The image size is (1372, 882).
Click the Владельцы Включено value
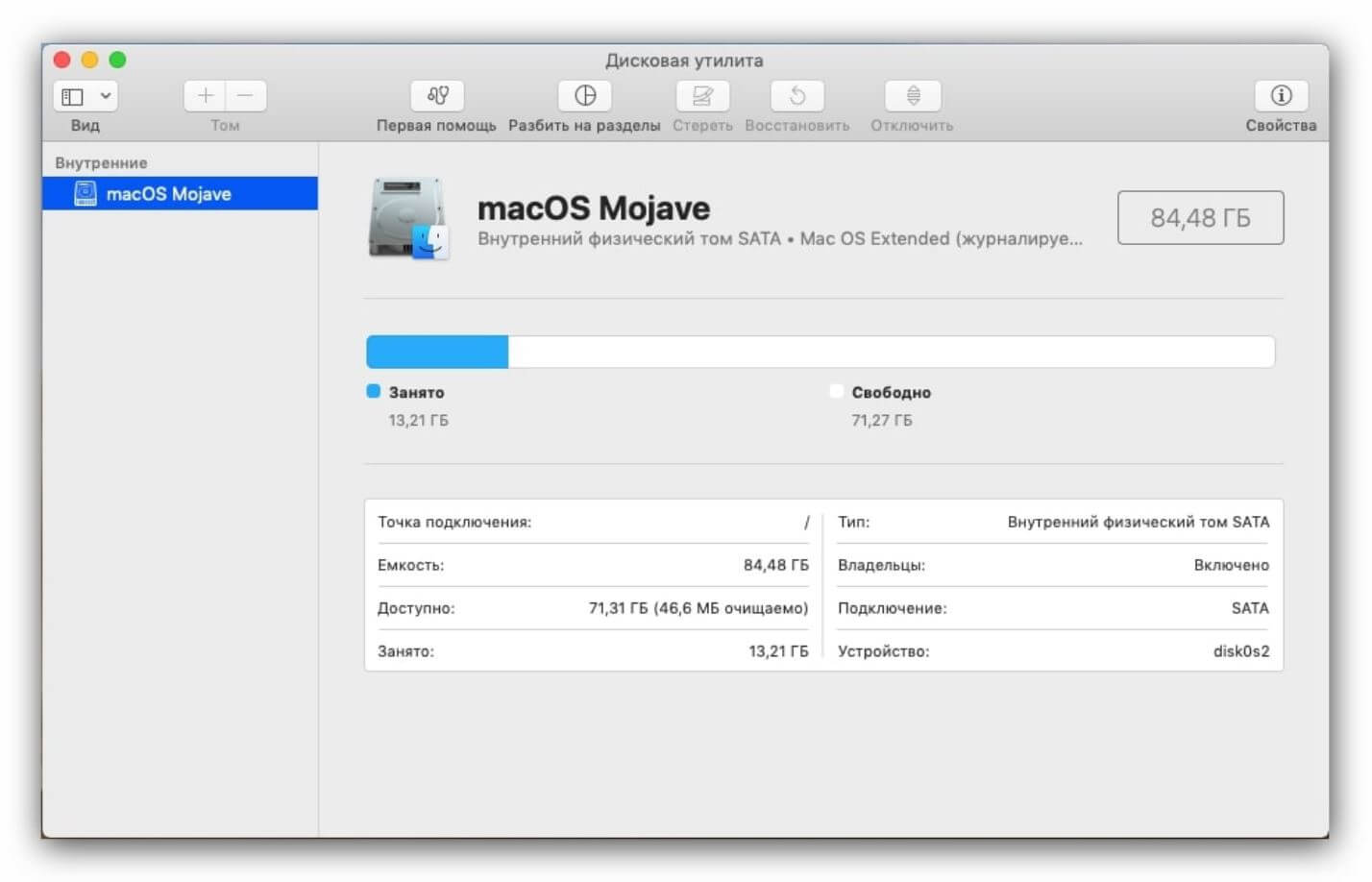click(1232, 565)
